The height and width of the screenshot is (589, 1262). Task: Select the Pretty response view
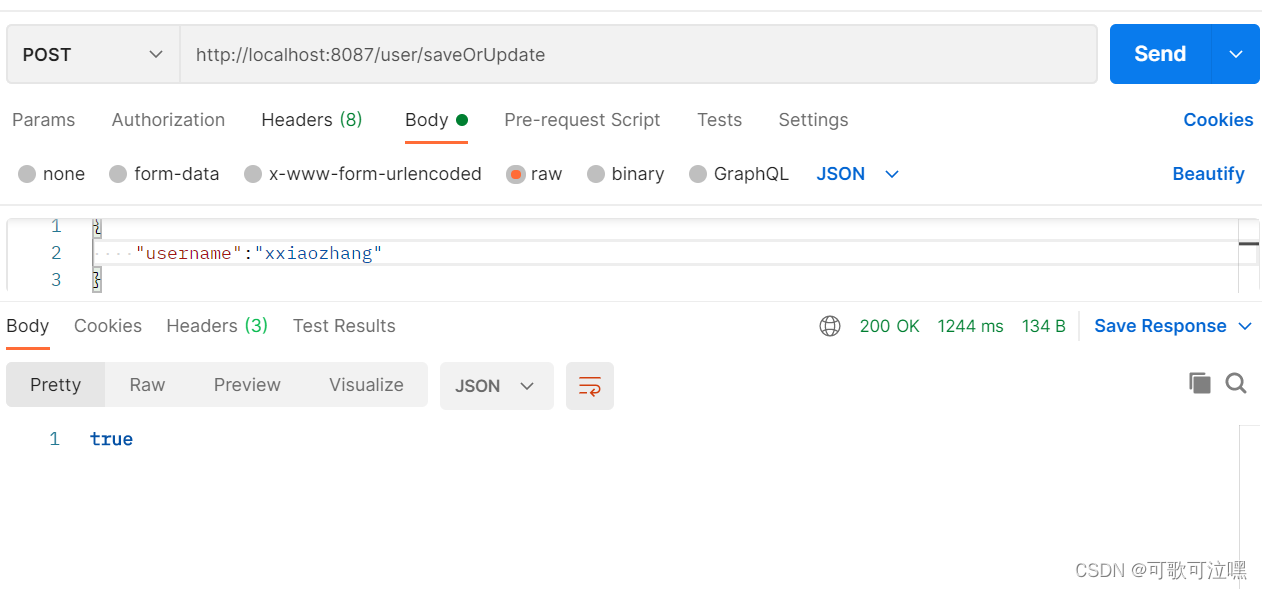55,385
